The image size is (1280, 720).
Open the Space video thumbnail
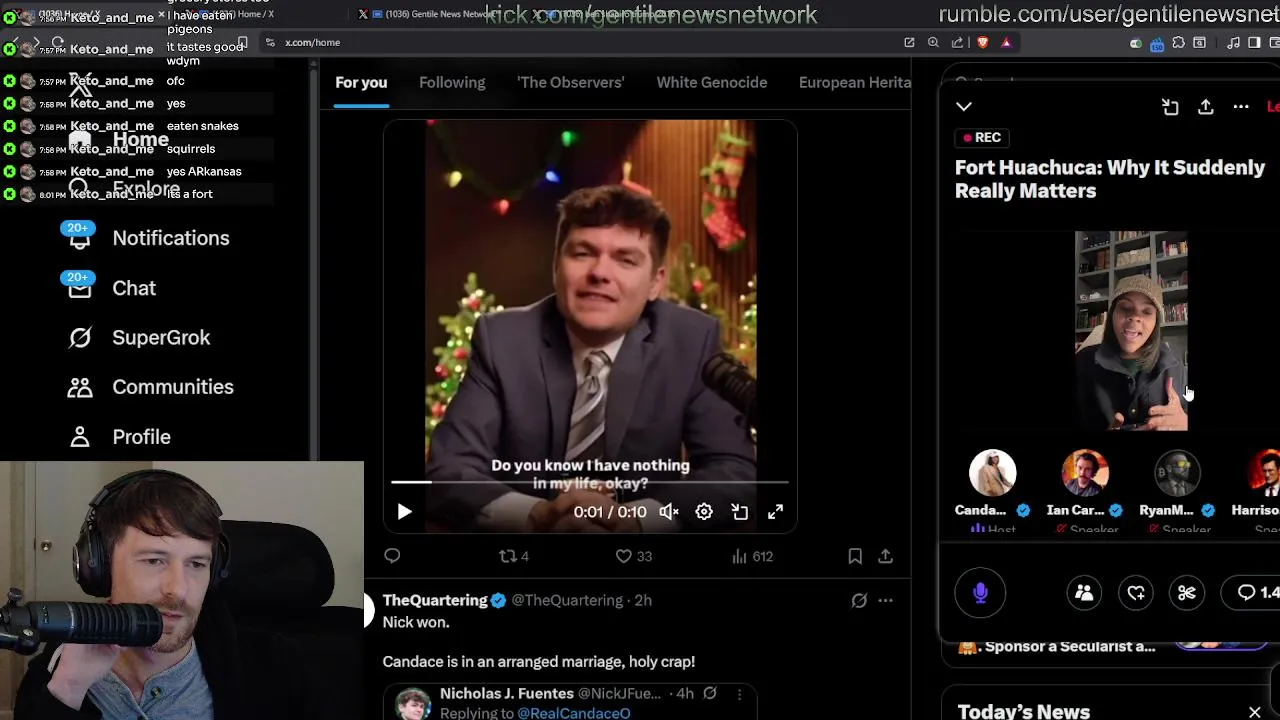tap(1131, 331)
